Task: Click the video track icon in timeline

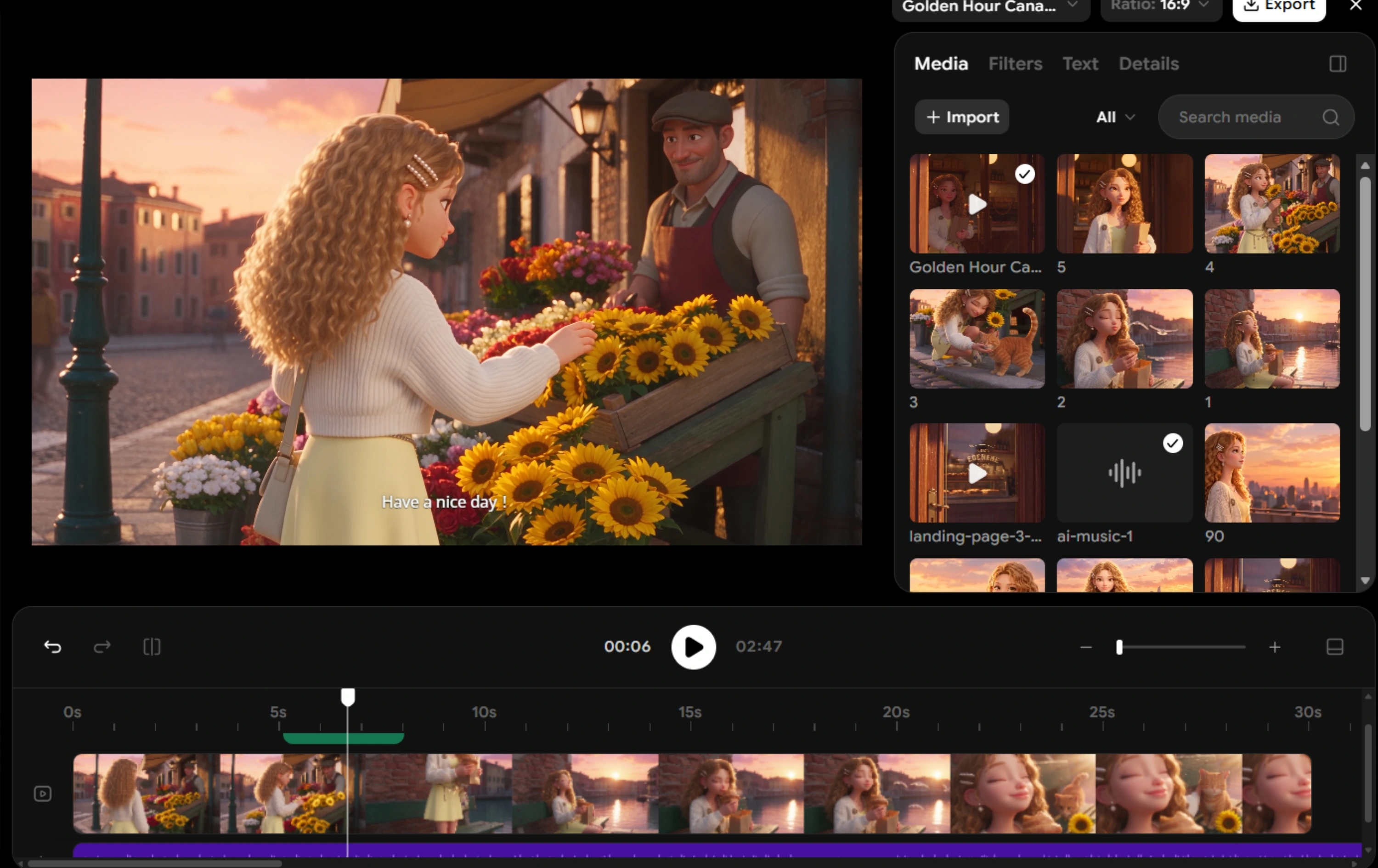Action: (x=43, y=794)
